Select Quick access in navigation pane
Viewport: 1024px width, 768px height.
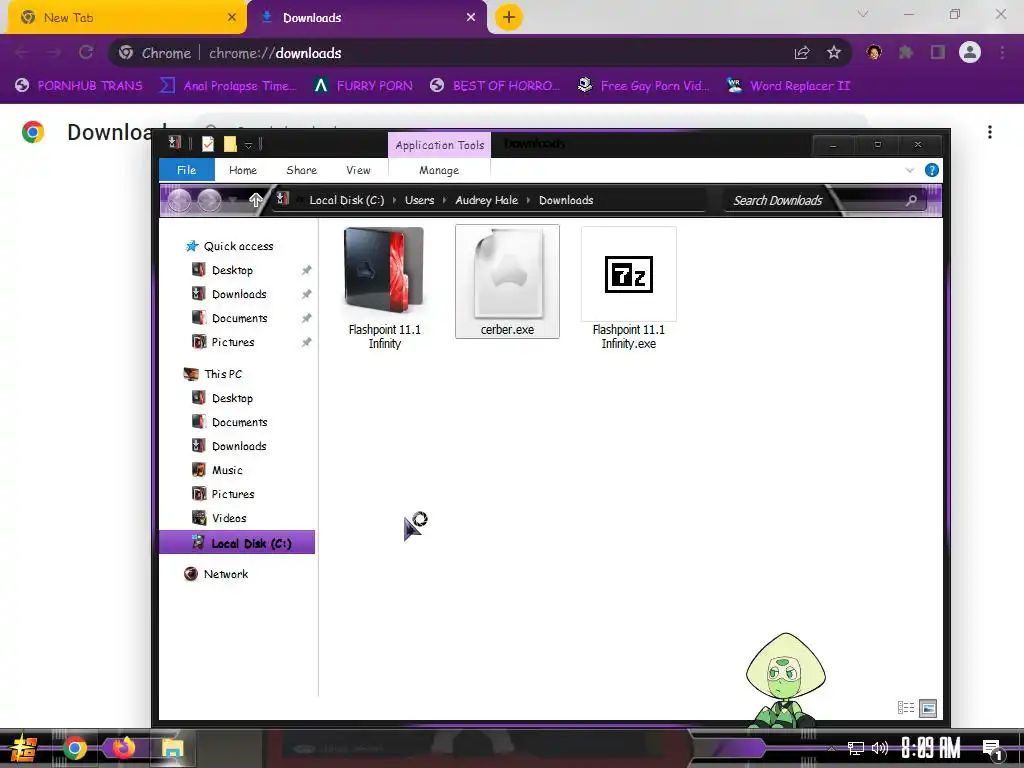click(229, 246)
